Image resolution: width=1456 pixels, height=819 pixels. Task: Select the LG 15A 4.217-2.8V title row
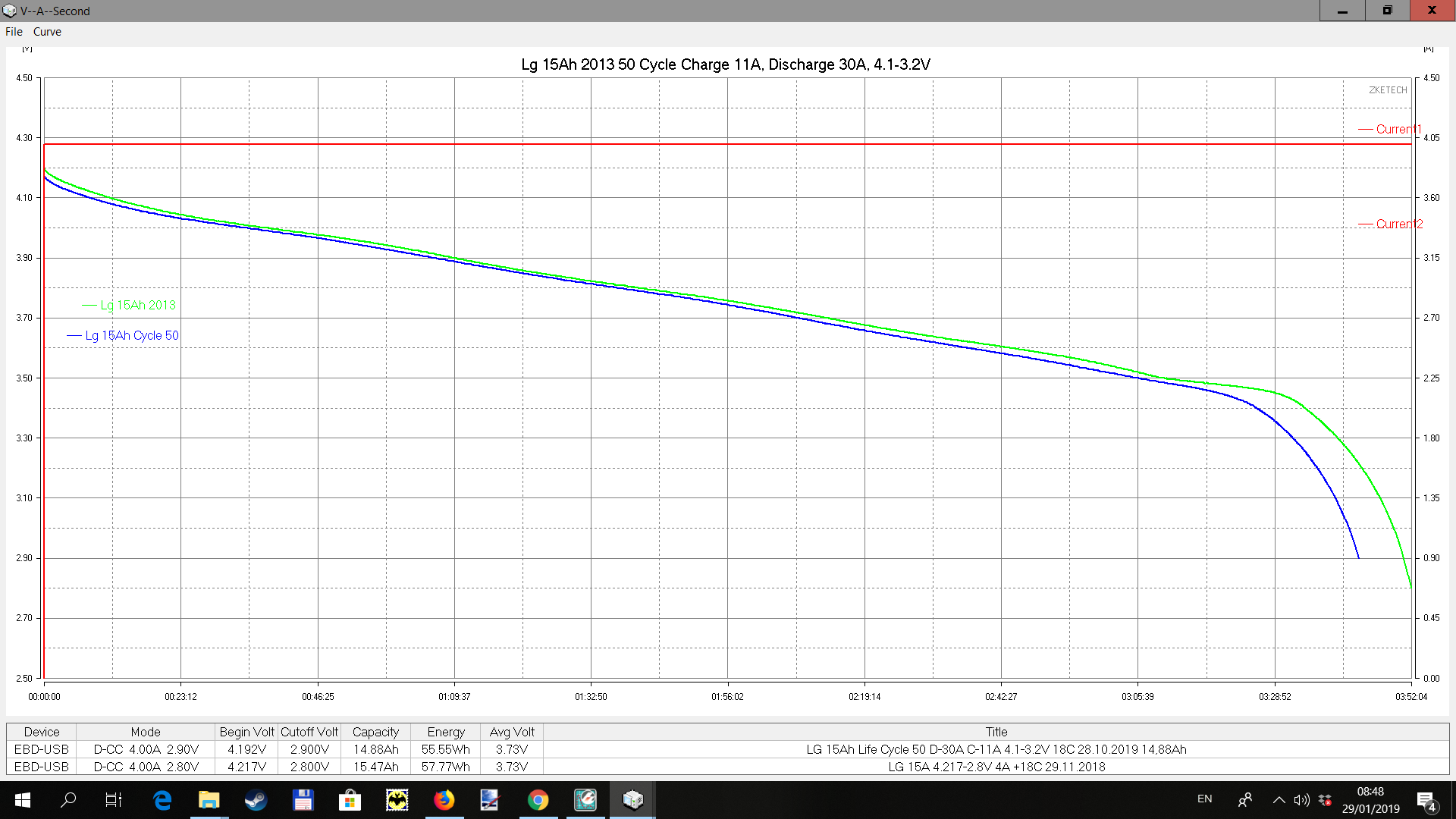(996, 767)
